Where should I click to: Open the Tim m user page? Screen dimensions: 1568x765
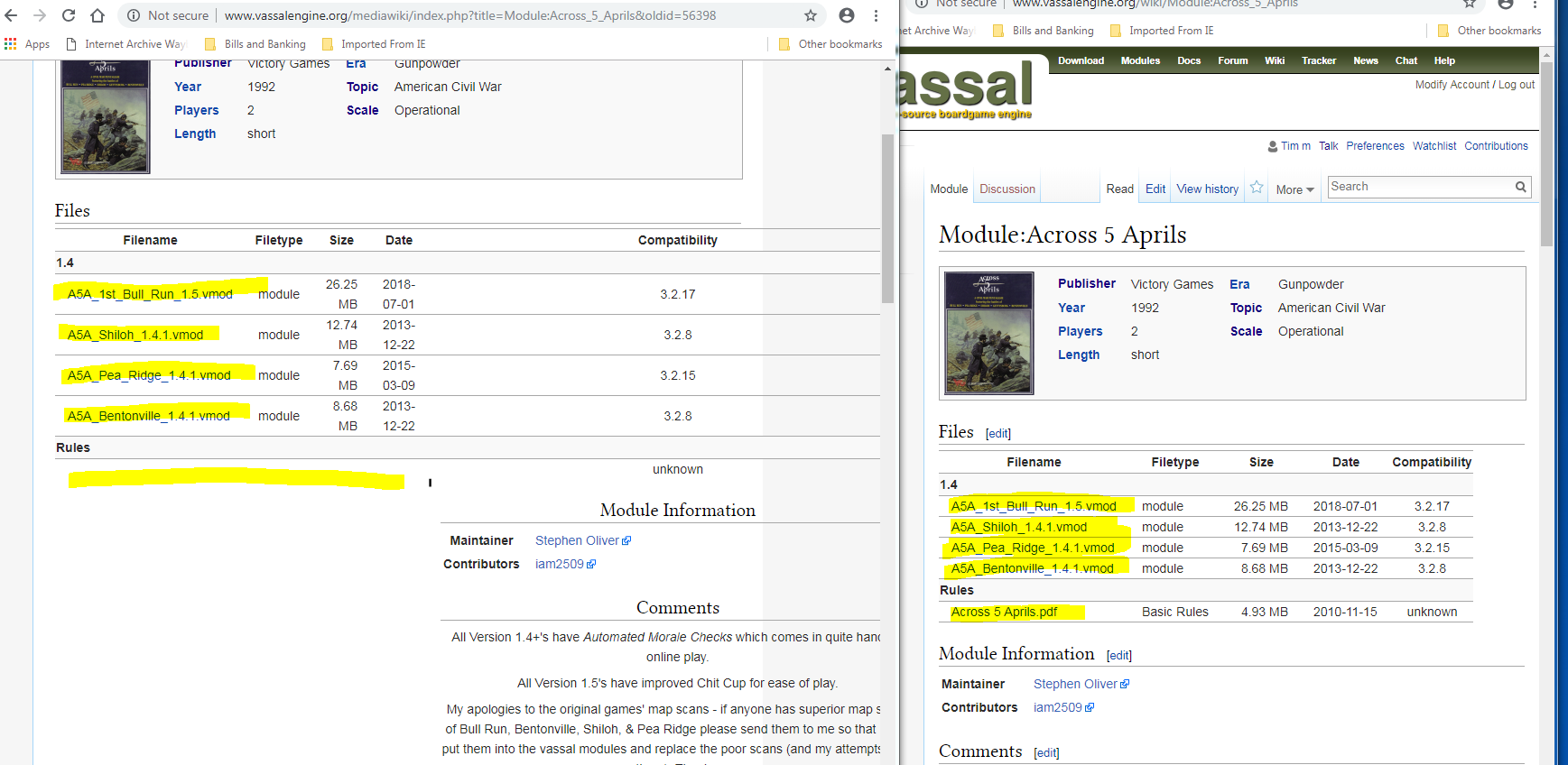(x=1295, y=146)
